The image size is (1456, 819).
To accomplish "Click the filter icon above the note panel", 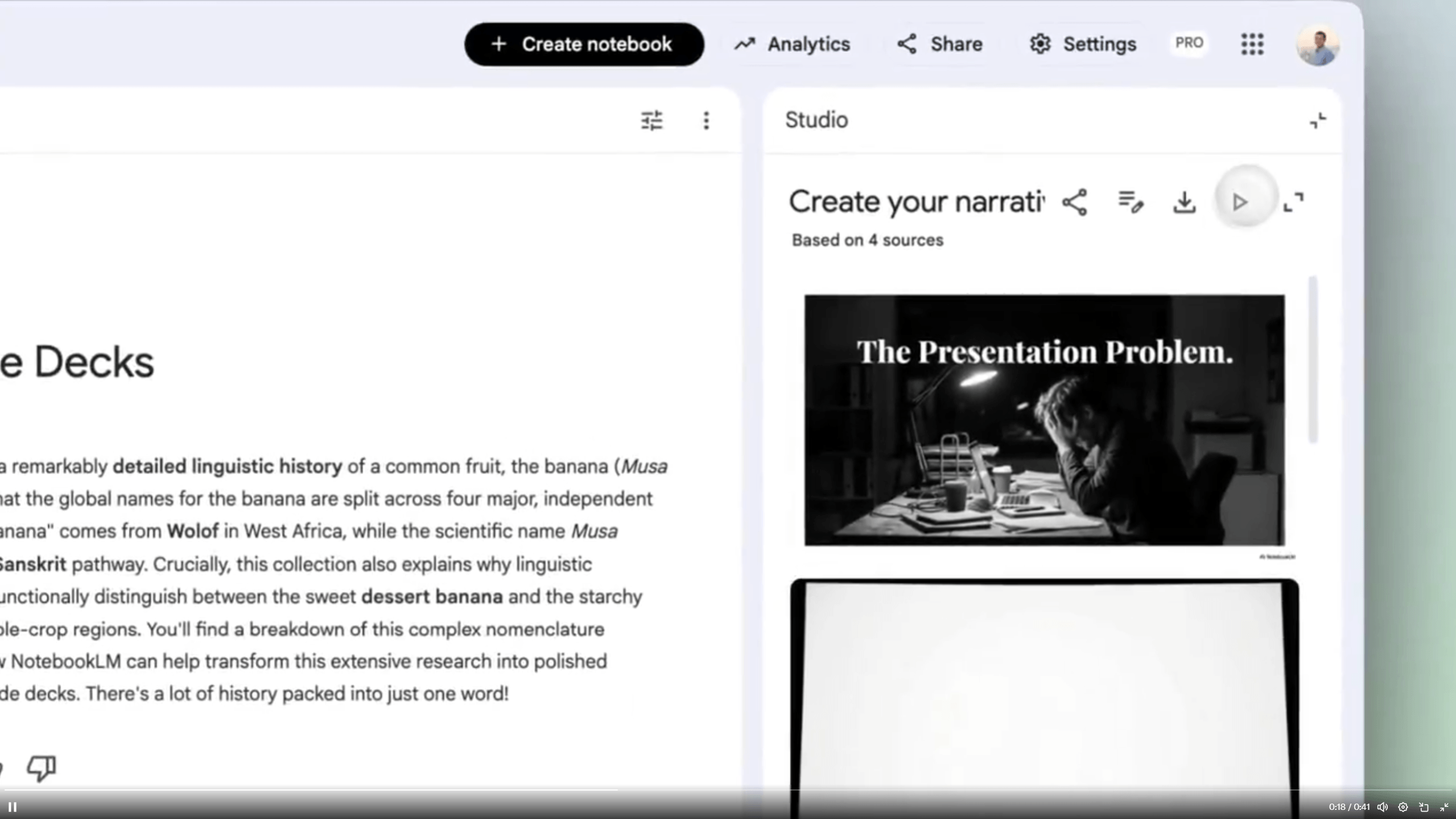I will (x=652, y=121).
